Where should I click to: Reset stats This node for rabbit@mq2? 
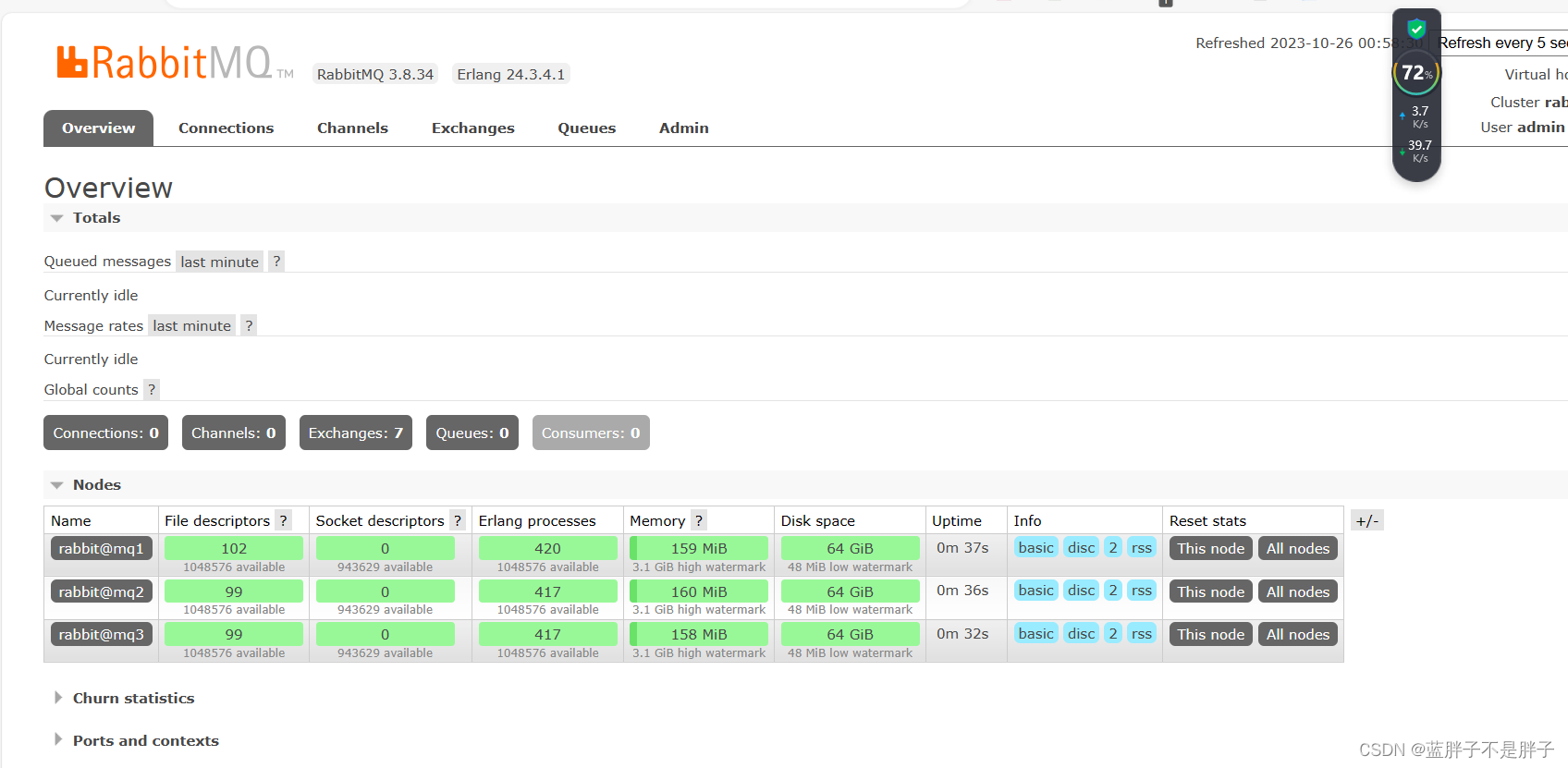(1210, 591)
